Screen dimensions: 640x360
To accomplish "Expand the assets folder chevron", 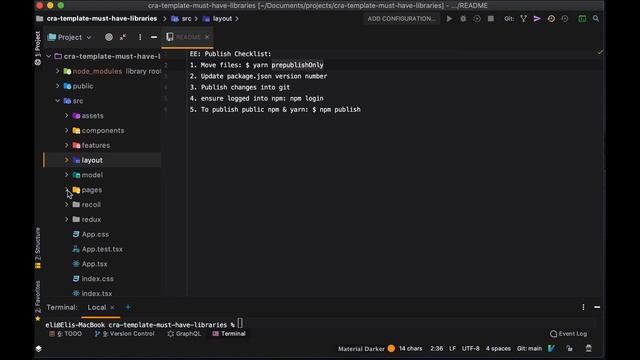I will point(67,116).
